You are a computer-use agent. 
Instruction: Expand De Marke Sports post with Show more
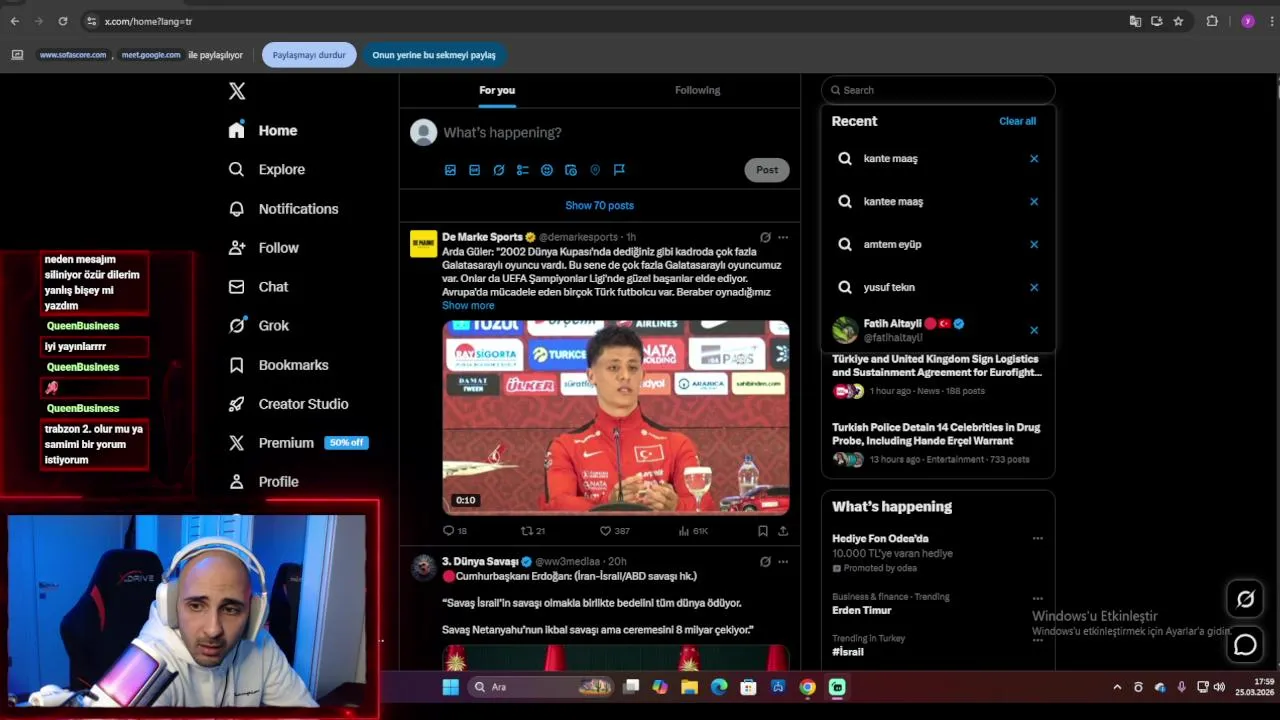coord(468,305)
